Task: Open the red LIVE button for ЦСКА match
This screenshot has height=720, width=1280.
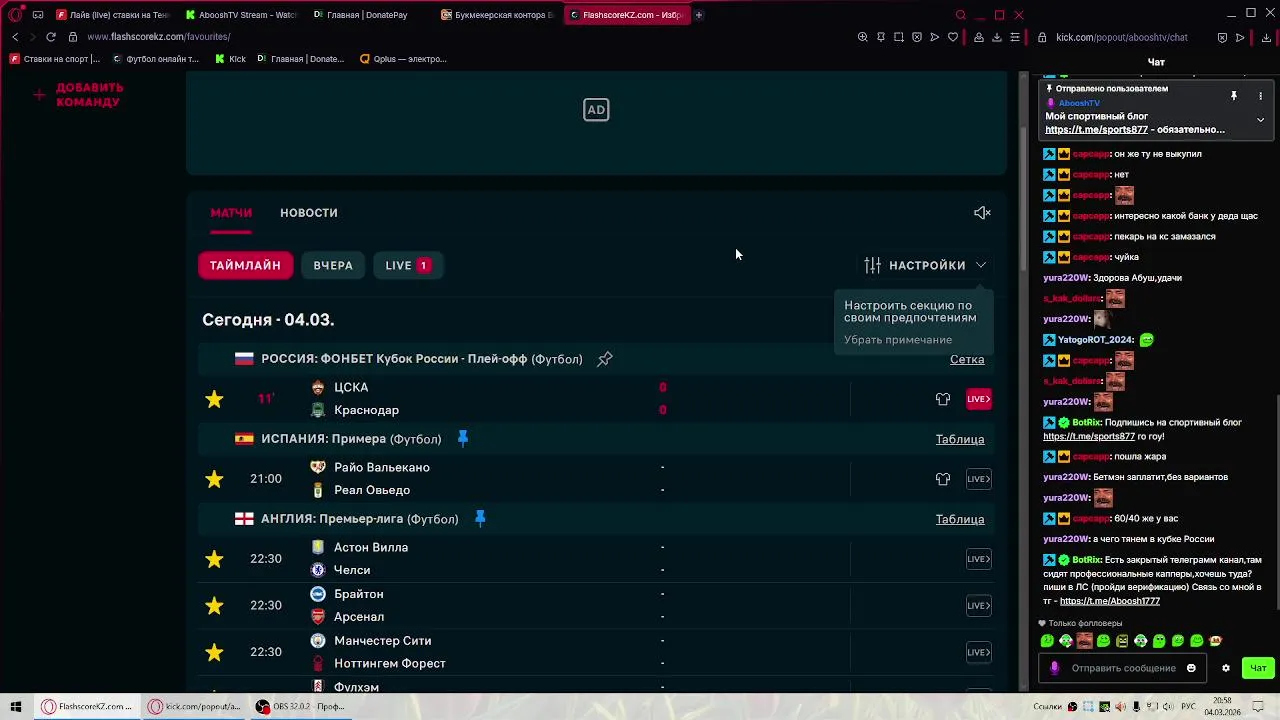Action: (x=978, y=399)
